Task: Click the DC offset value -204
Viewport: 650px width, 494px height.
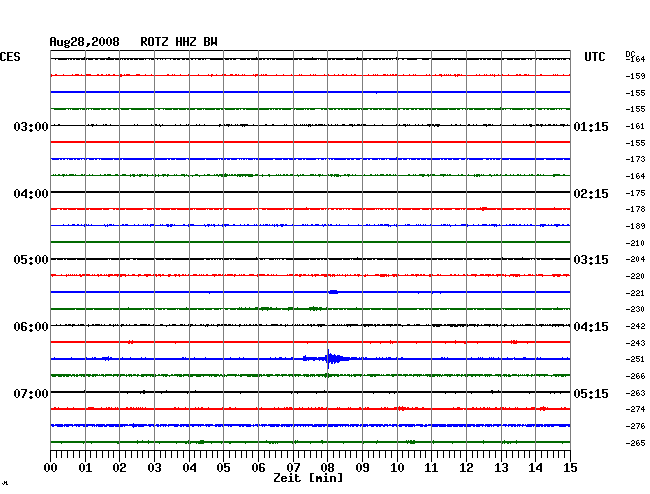Action: click(635, 259)
